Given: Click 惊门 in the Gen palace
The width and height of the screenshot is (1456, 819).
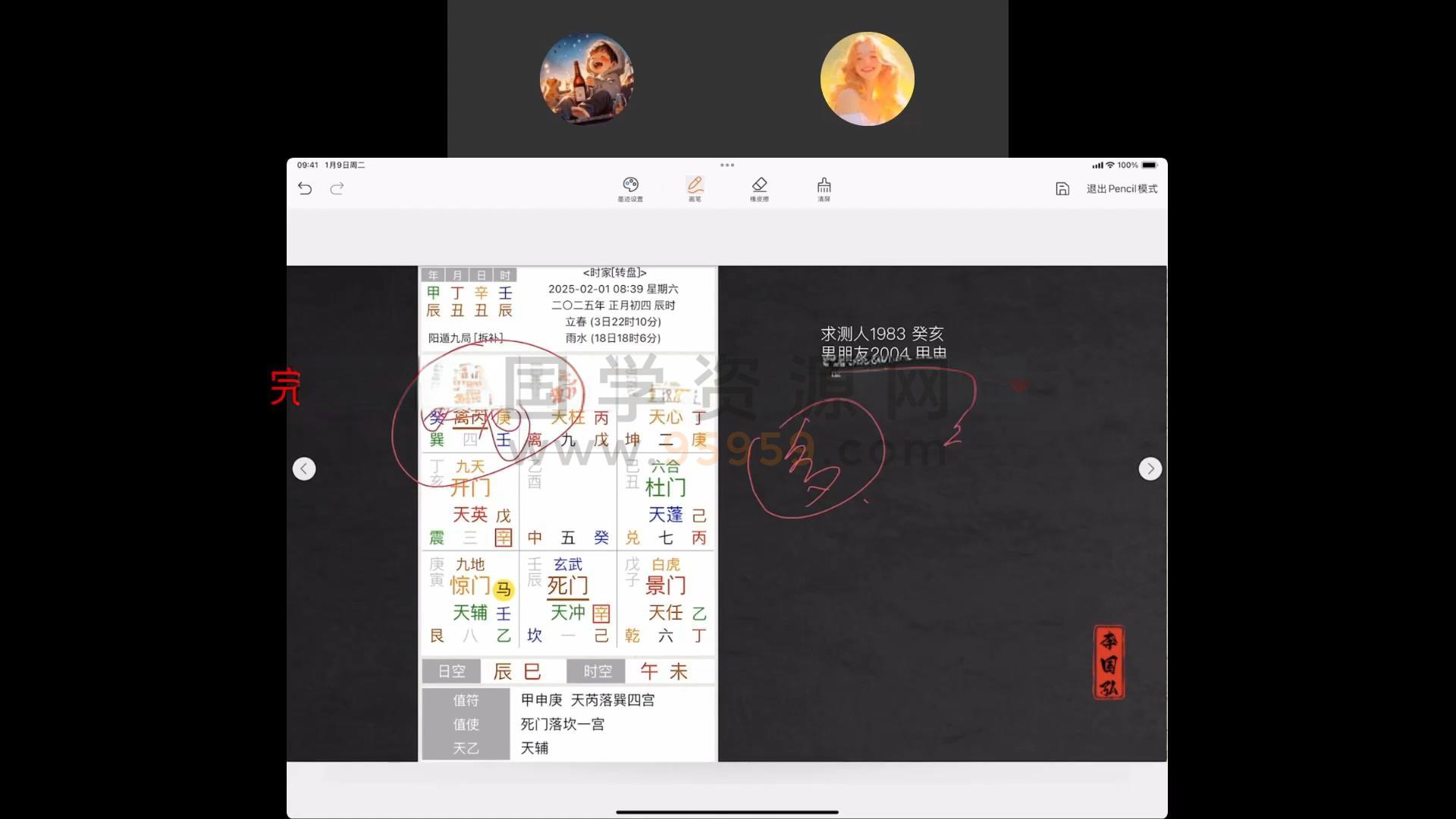Looking at the screenshot, I should tap(471, 585).
